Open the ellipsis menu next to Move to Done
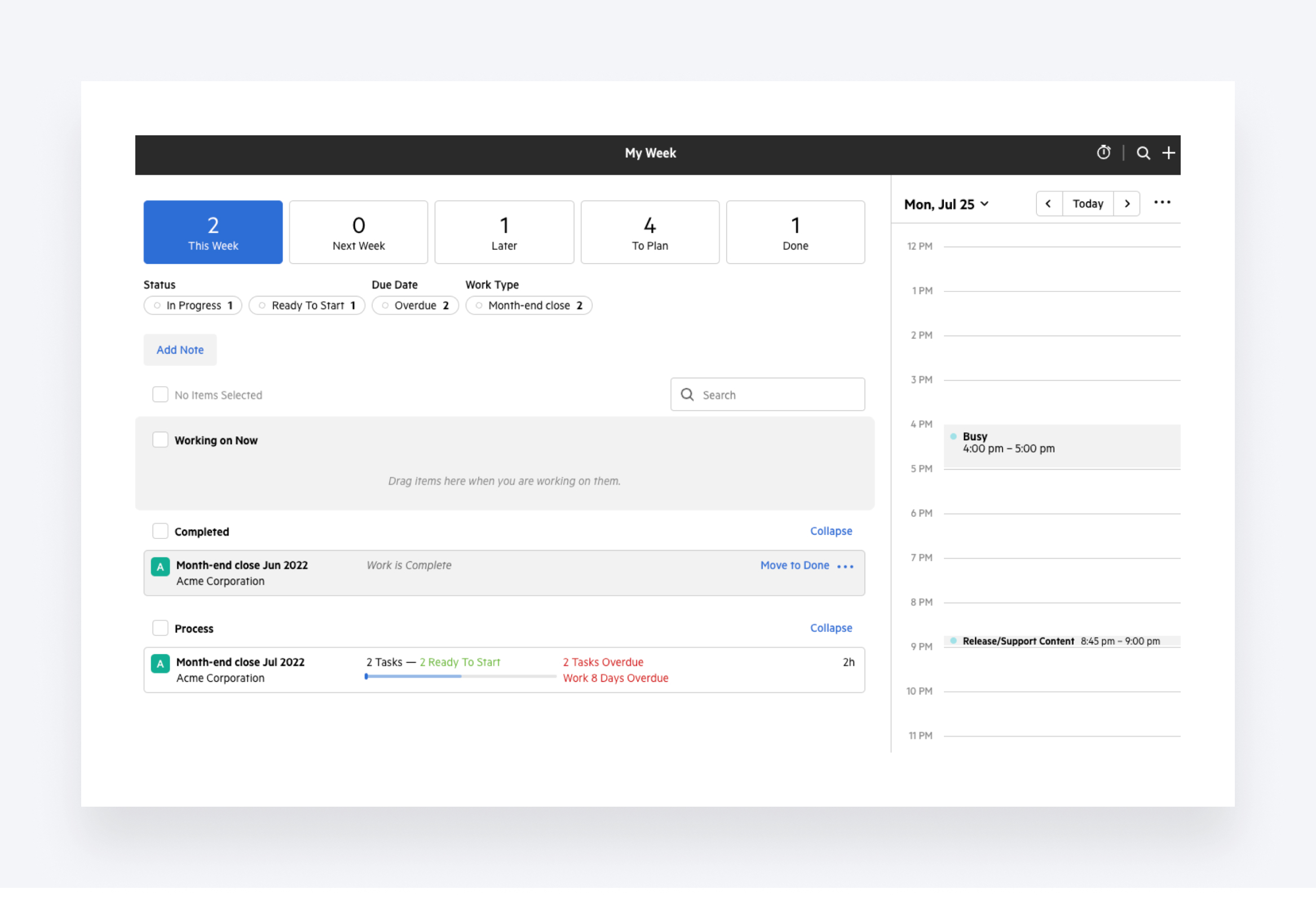This screenshot has height=898, width=1316. click(845, 565)
